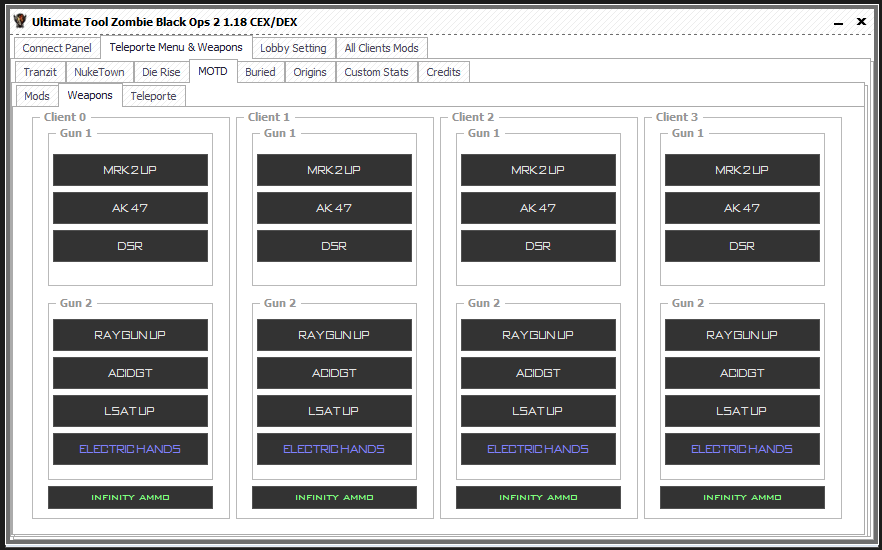The width and height of the screenshot is (882, 550).
Task: Open the Origins map tab
Action: (x=310, y=72)
